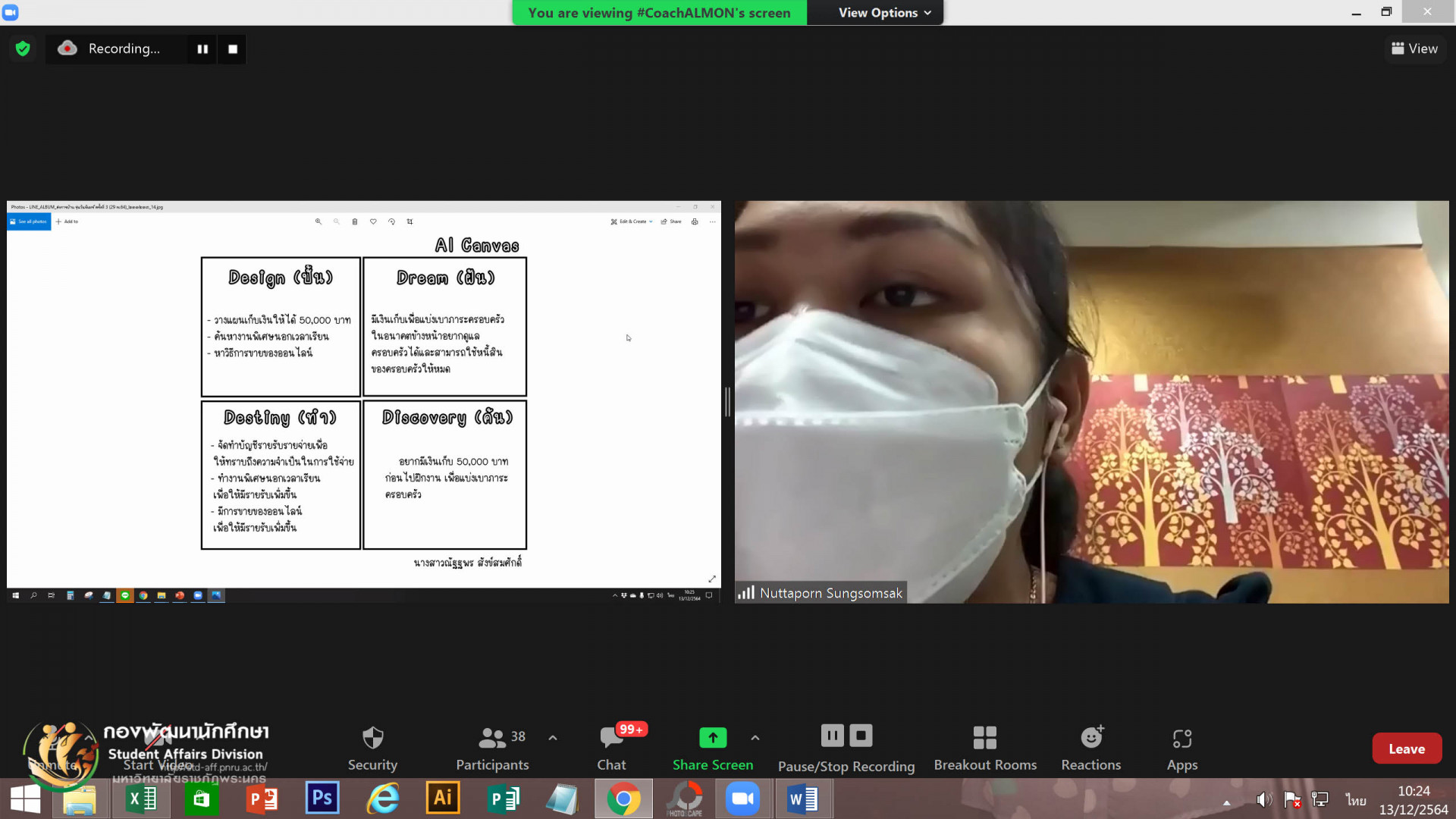This screenshot has height=819, width=1456.
Task: Open the View layout menu
Action: tap(1414, 49)
